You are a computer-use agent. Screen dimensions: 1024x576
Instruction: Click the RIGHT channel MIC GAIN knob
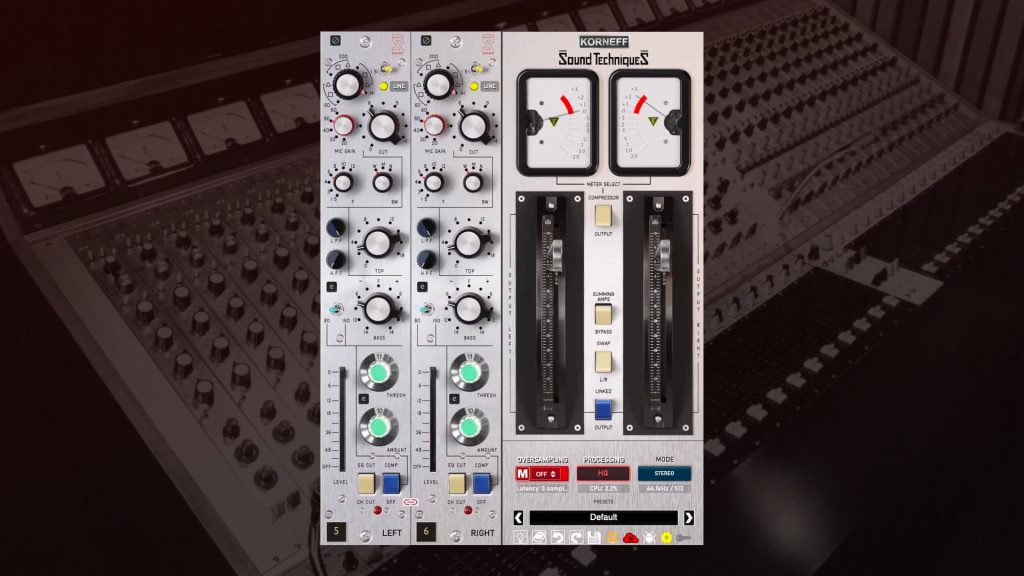(434, 125)
